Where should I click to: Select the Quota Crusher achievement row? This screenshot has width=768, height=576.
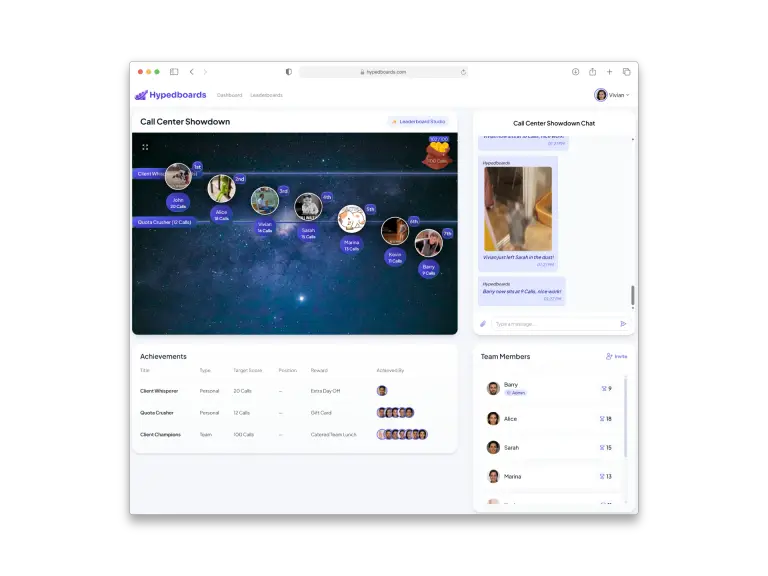[294, 412]
